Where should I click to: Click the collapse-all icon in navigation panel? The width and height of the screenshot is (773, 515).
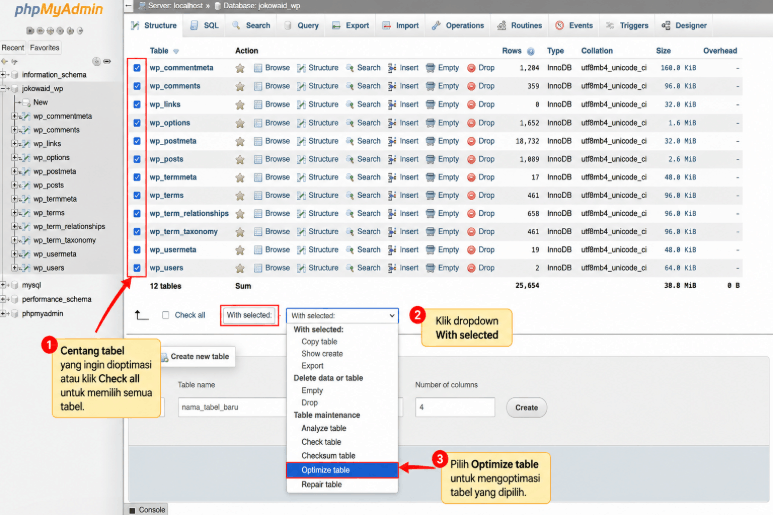tap(96, 62)
